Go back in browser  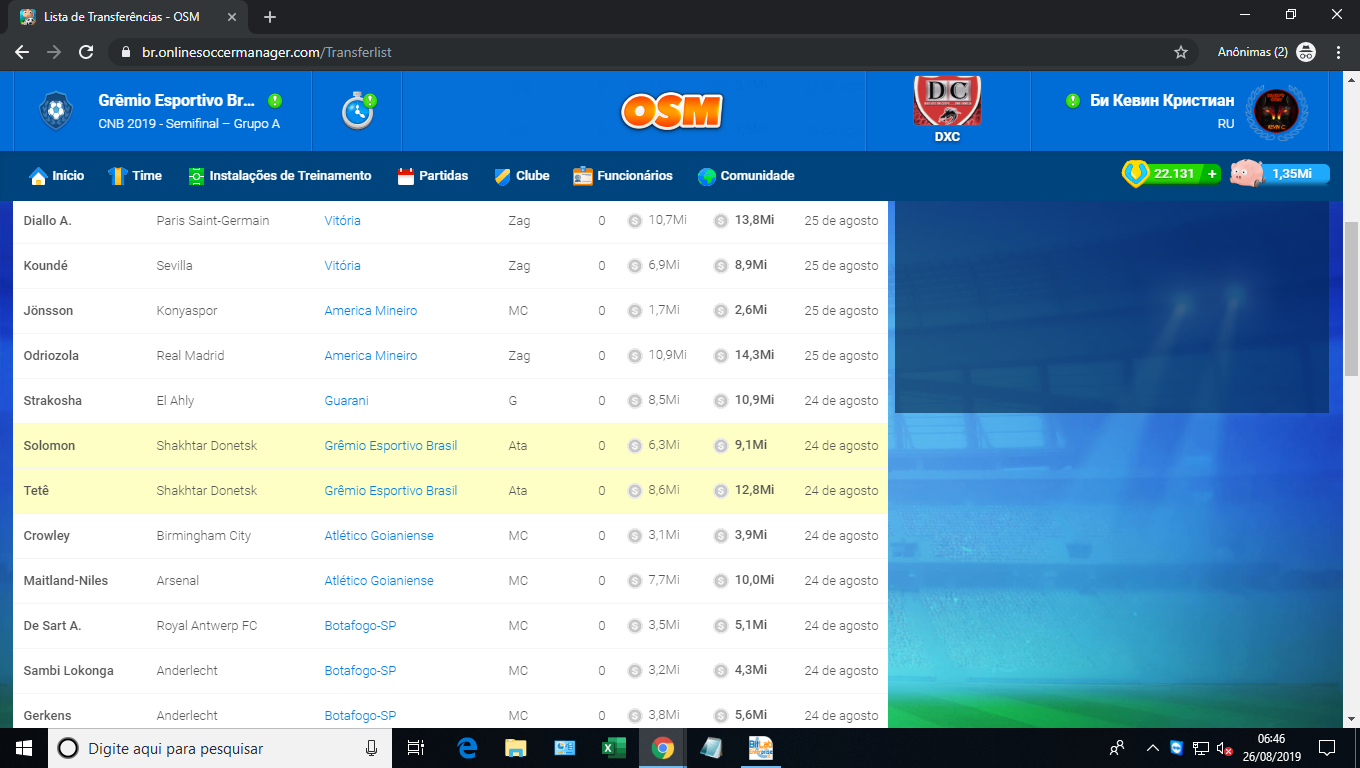pyautogui.click(x=22, y=52)
